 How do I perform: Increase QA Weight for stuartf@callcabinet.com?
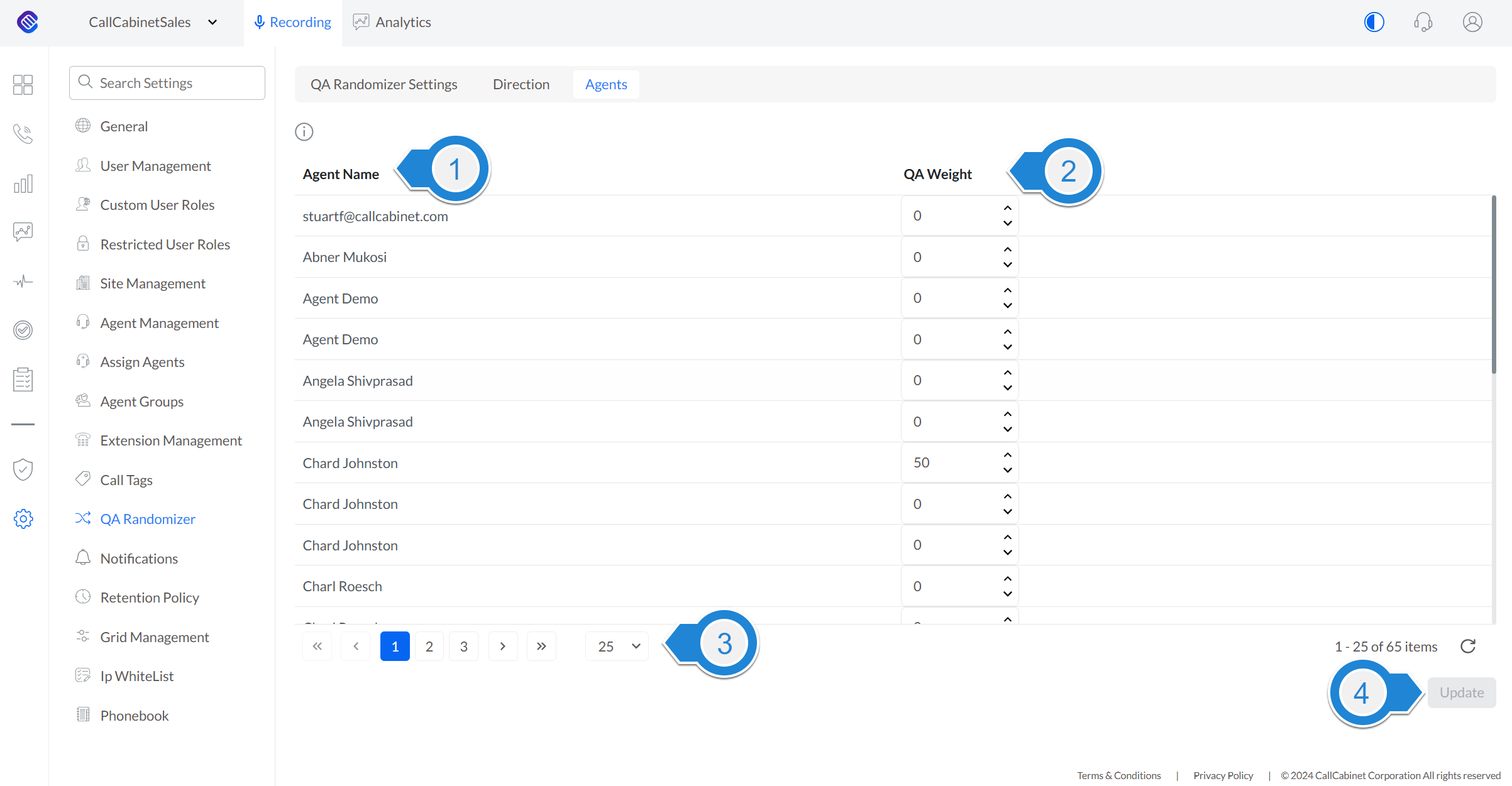pos(1008,208)
